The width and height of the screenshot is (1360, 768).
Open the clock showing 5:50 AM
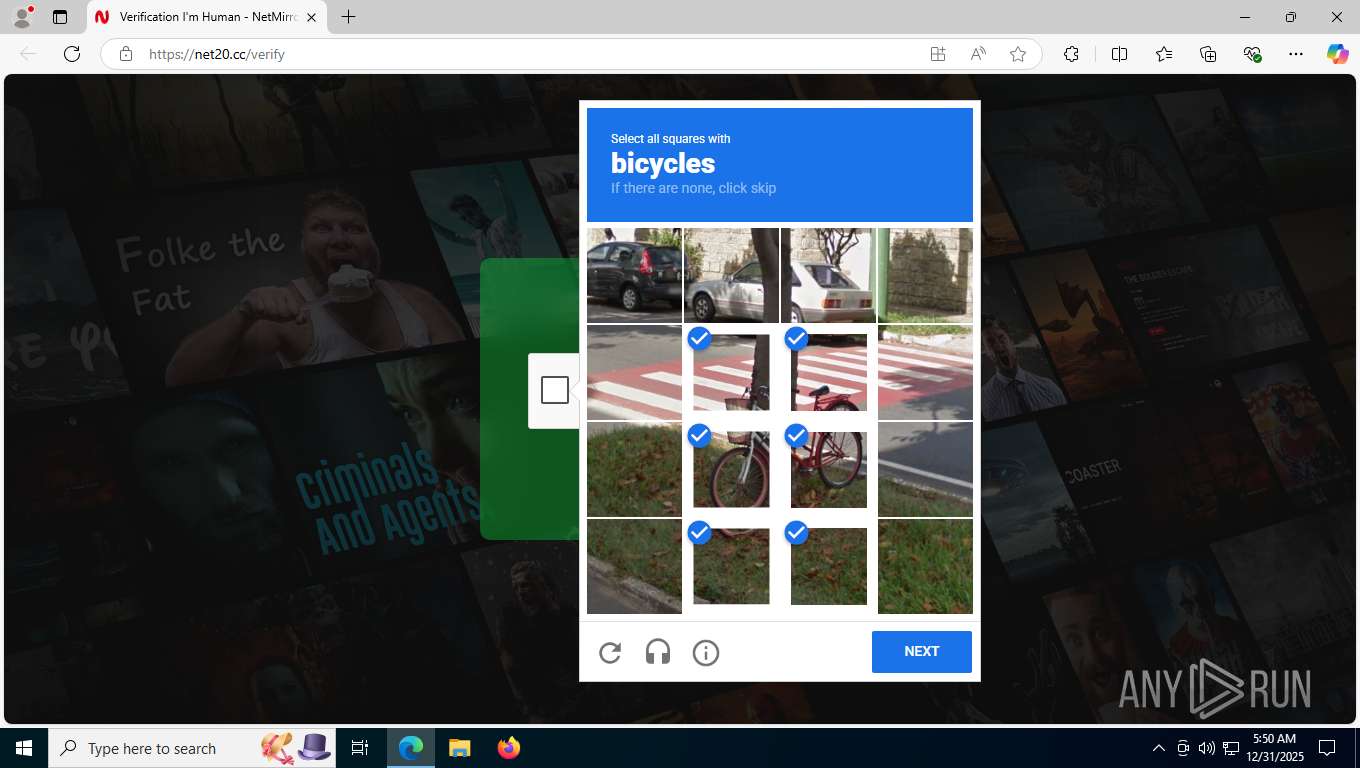1274,748
